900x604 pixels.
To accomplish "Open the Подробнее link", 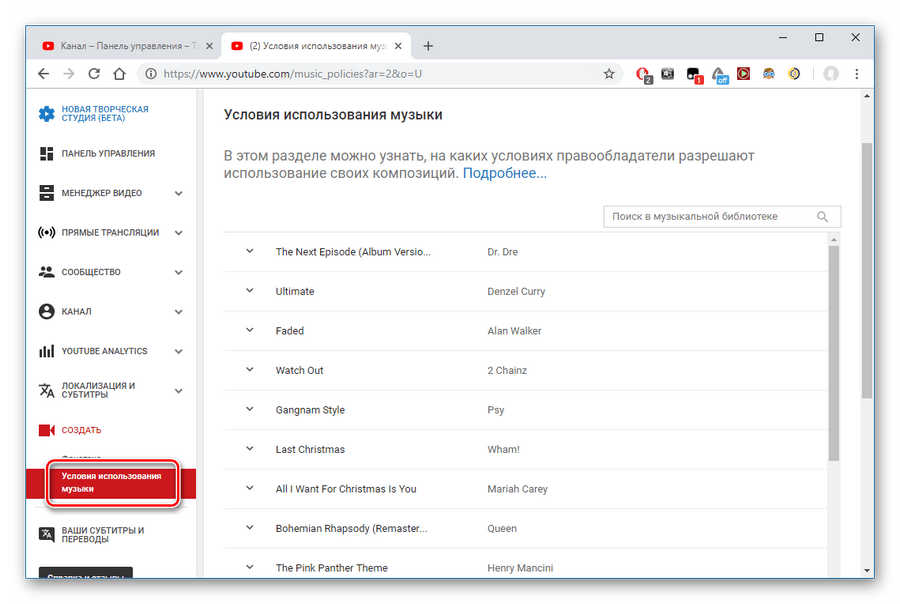I will click(x=504, y=173).
